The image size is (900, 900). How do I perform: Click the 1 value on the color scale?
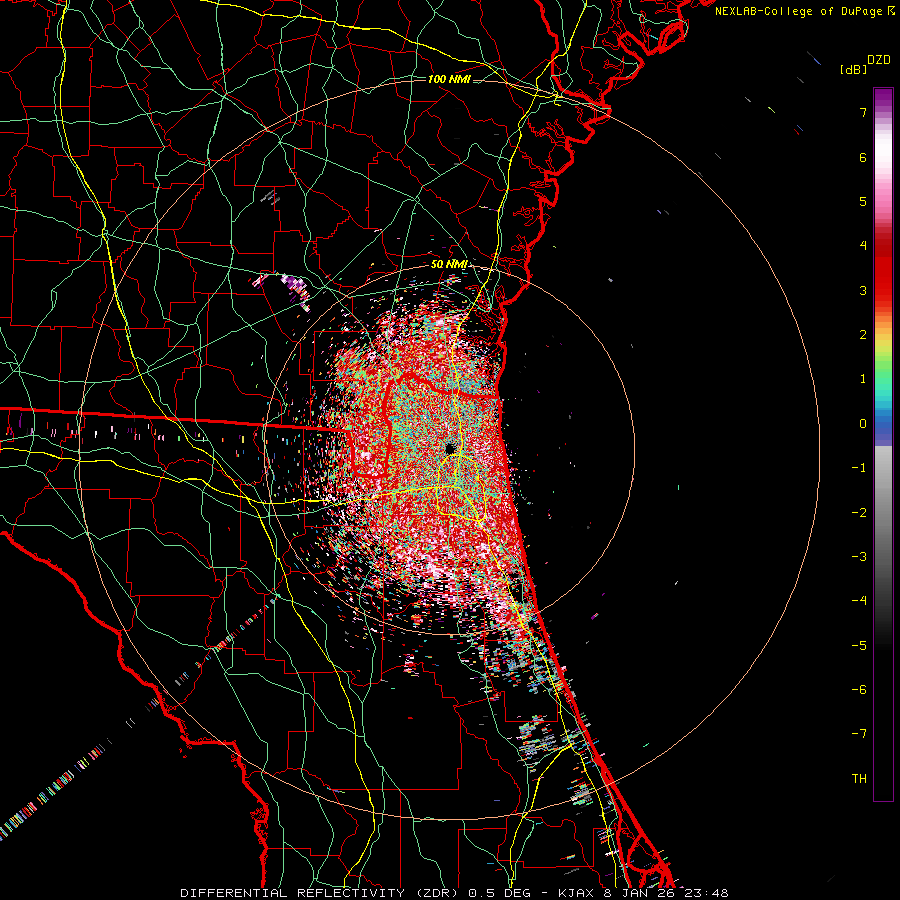(863, 379)
